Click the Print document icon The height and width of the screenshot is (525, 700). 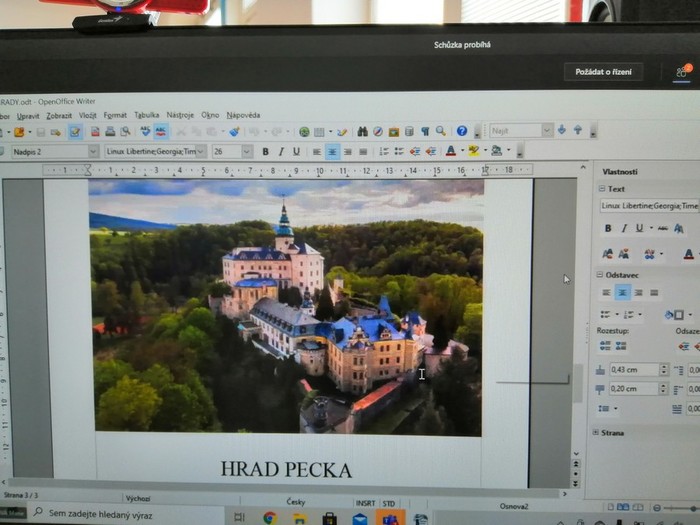[110, 131]
